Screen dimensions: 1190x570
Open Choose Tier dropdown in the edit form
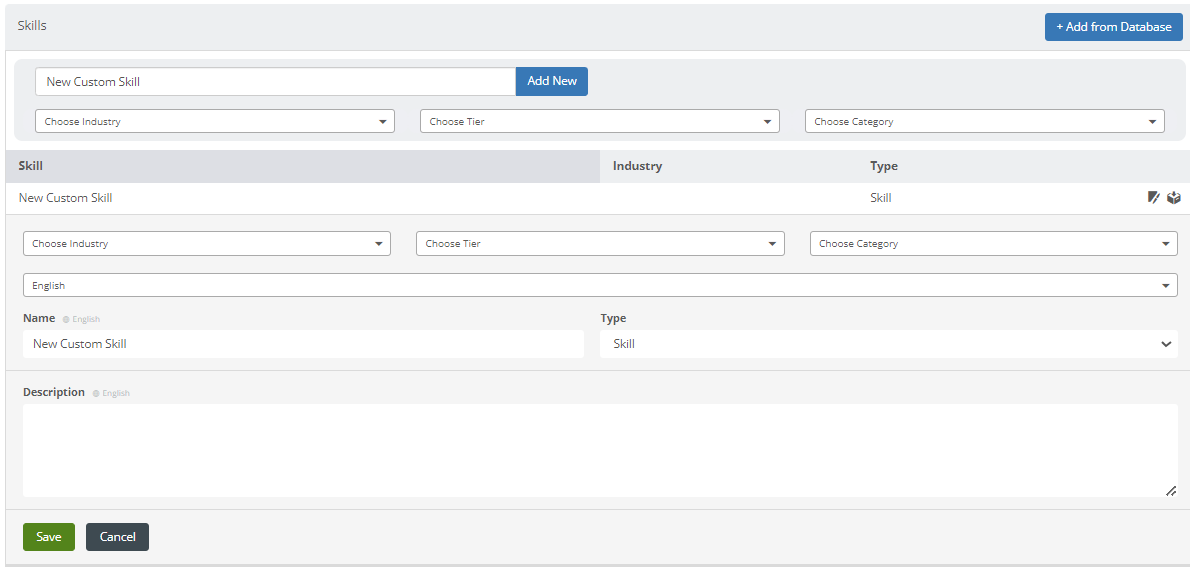[x=599, y=244]
